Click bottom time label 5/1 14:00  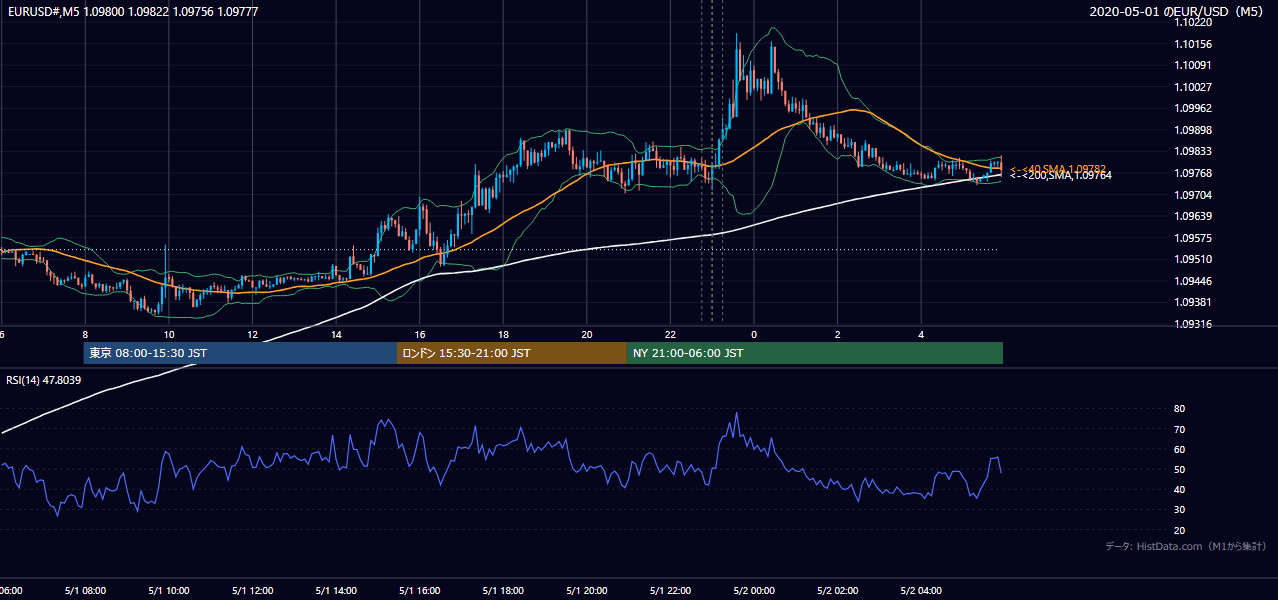pyautogui.click(x=335, y=591)
